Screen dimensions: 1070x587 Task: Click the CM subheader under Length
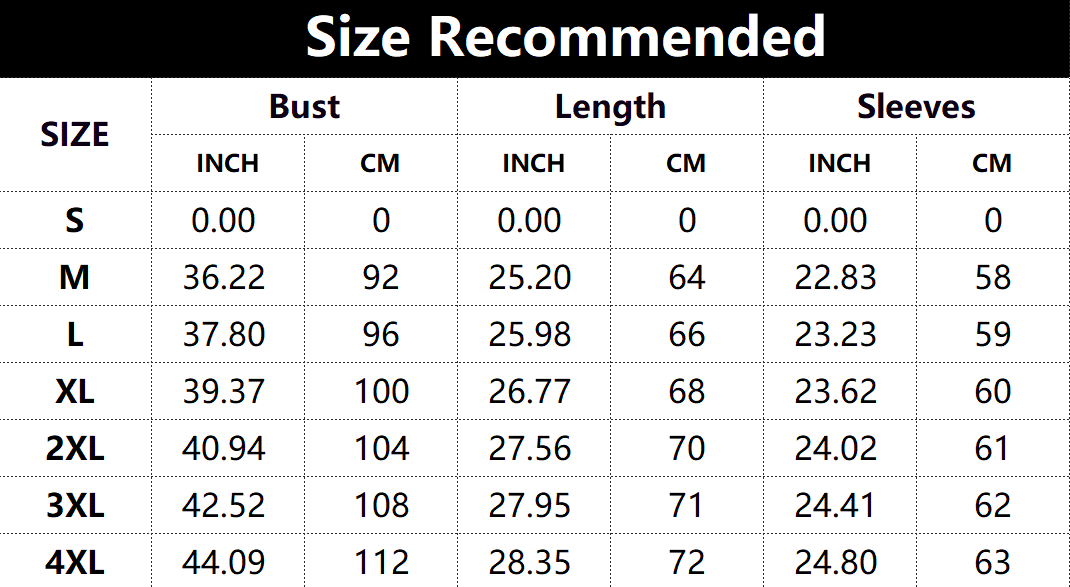(686, 163)
